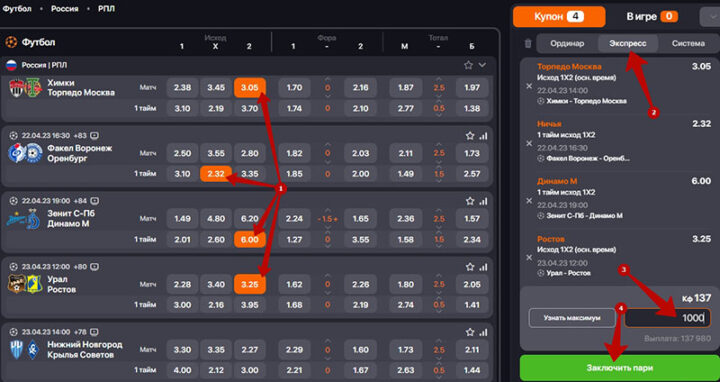Favorite the Нижний Новгород - Крылья Советов match
The width and height of the screenshot is (720, 382).
tap(470, 332)
